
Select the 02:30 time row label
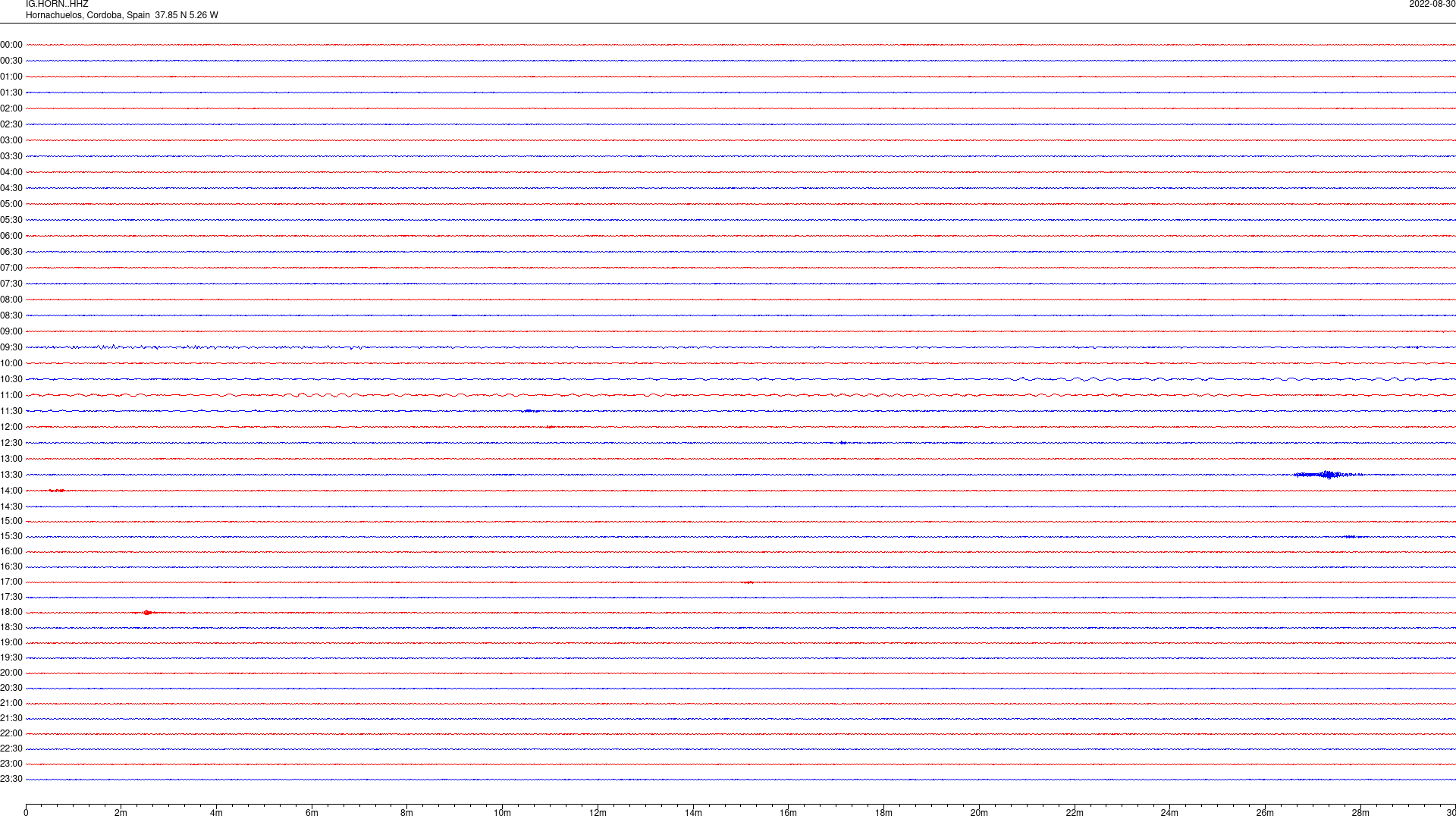pyautogui.click(x=11, y=124)
